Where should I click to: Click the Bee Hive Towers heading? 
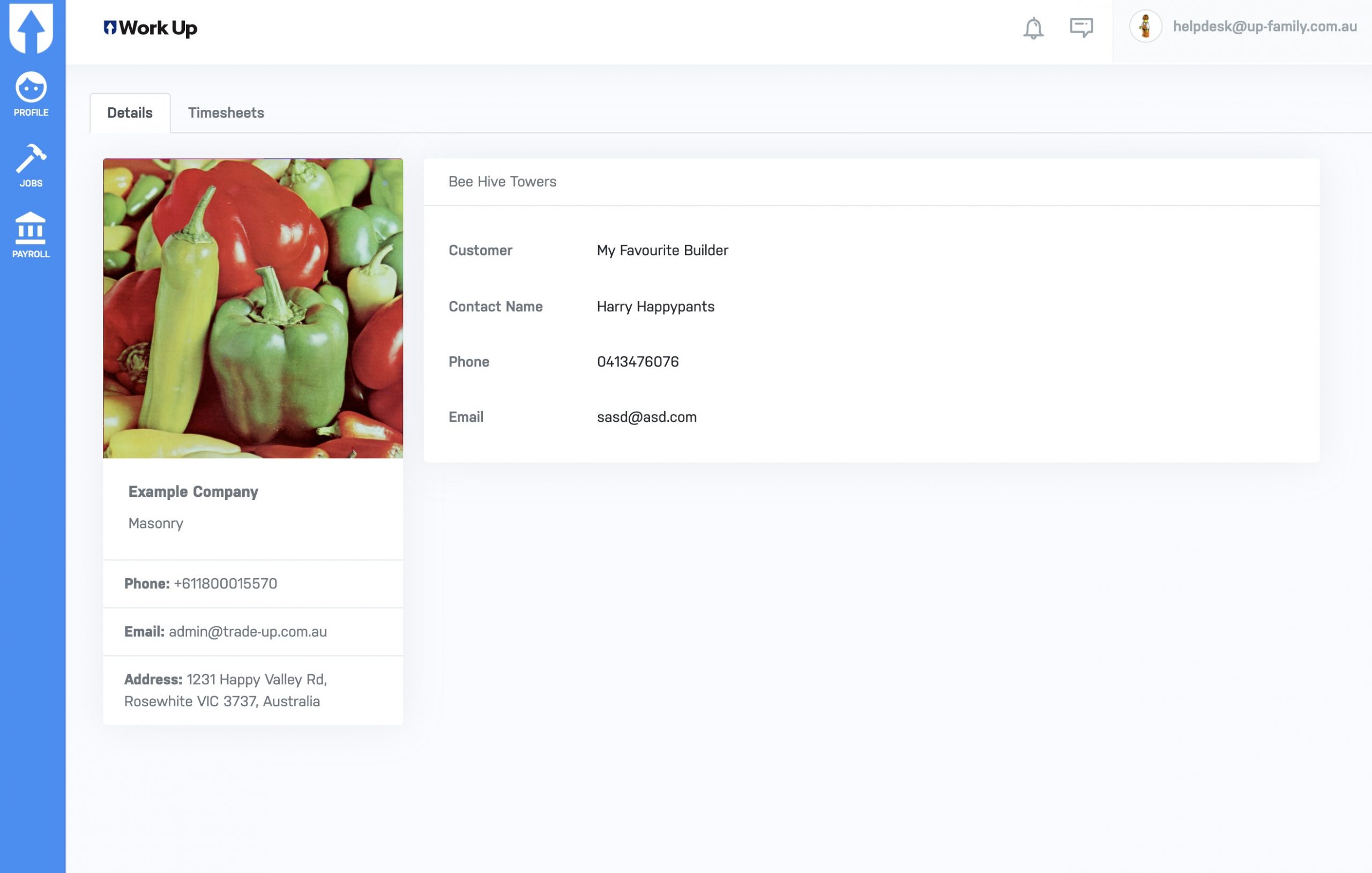tap(502, 181)
